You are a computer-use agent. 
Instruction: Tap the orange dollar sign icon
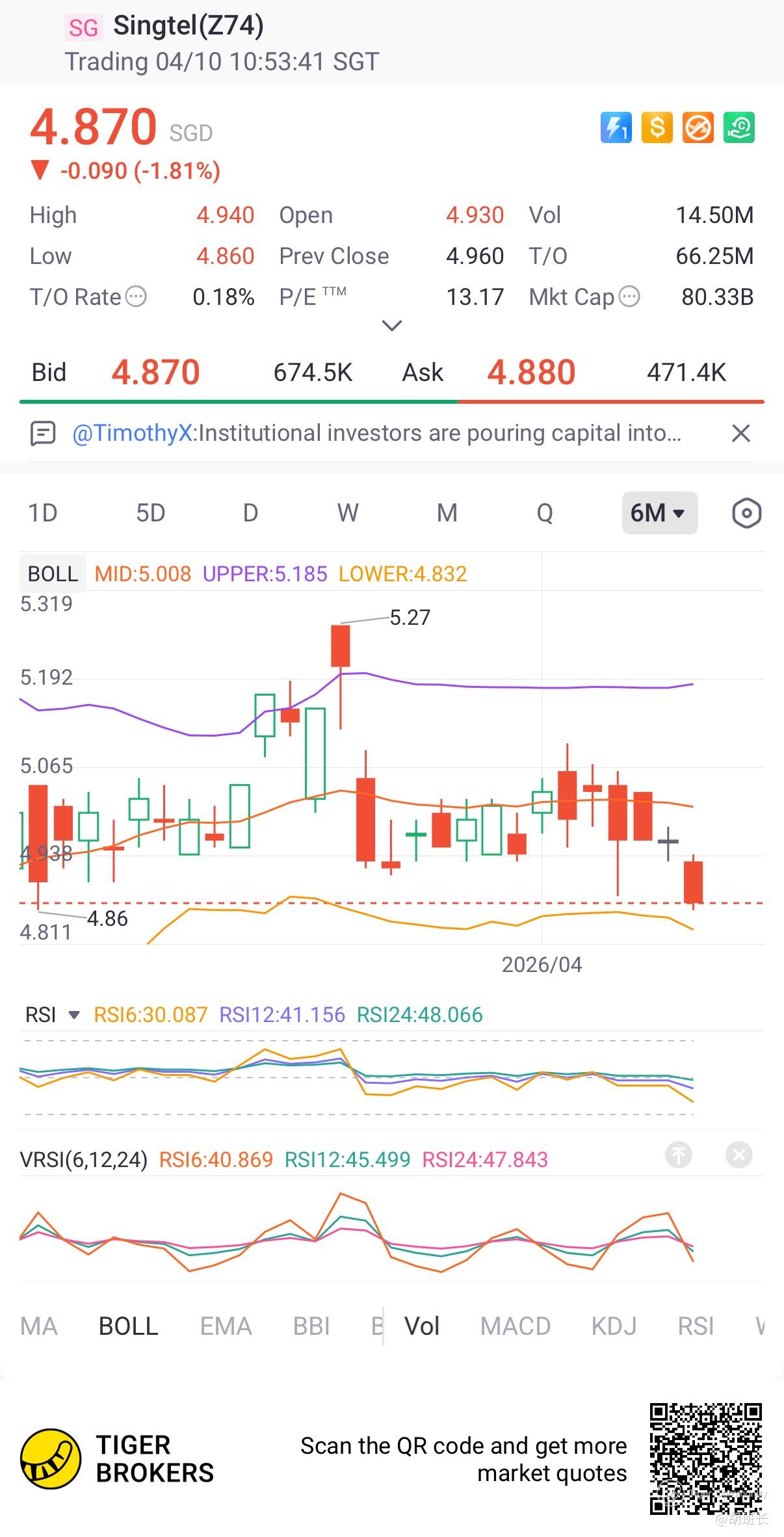tap(657, 127)
